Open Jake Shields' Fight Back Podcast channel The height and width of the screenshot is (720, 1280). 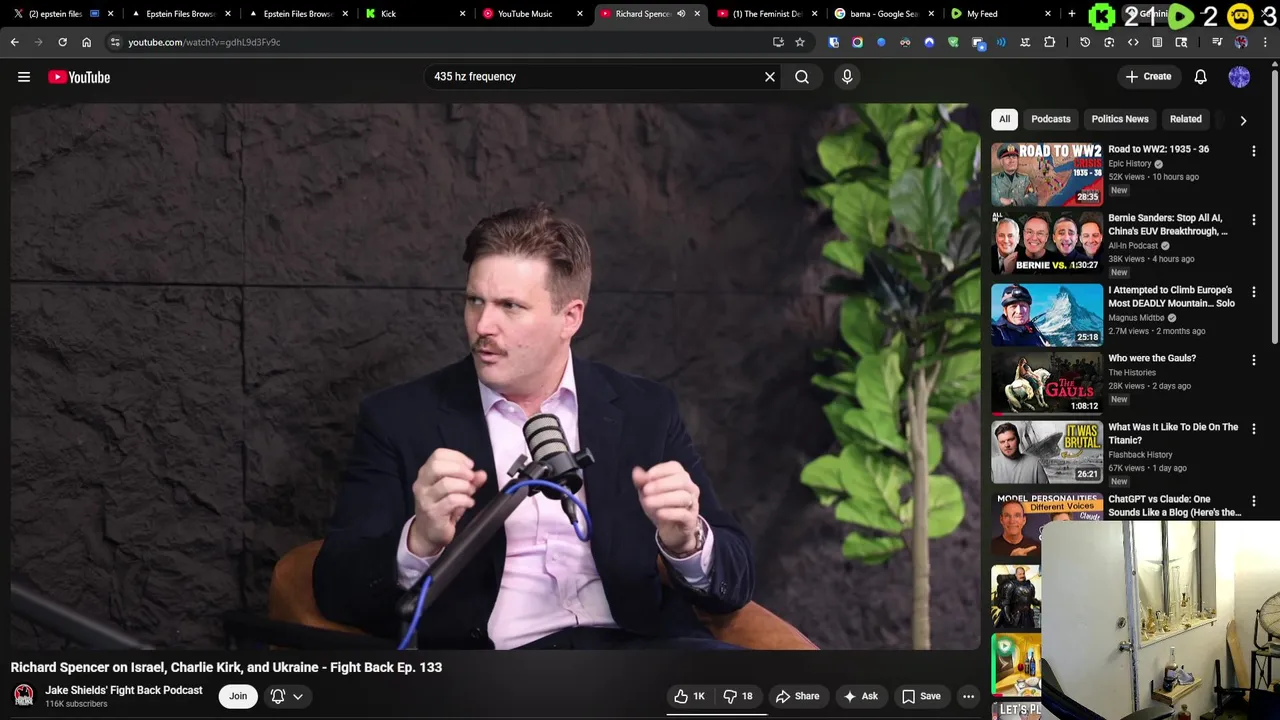pyautogui.click(x=123, y=690)
